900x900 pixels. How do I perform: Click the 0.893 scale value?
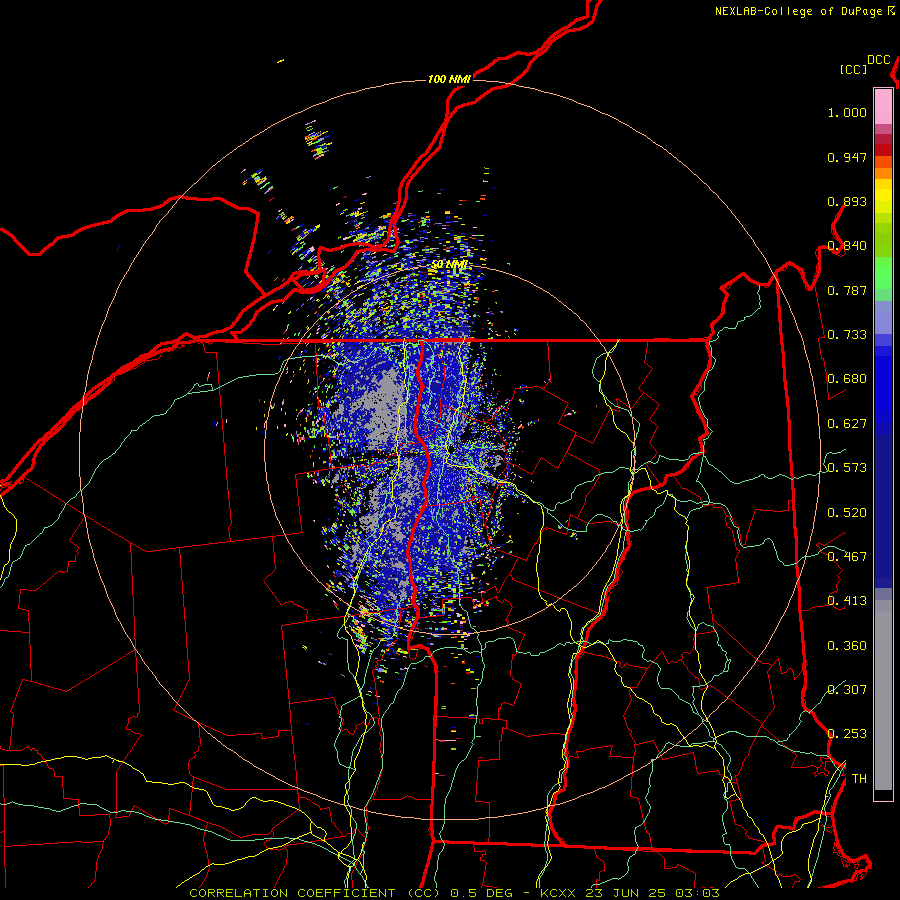coord(847,201)
